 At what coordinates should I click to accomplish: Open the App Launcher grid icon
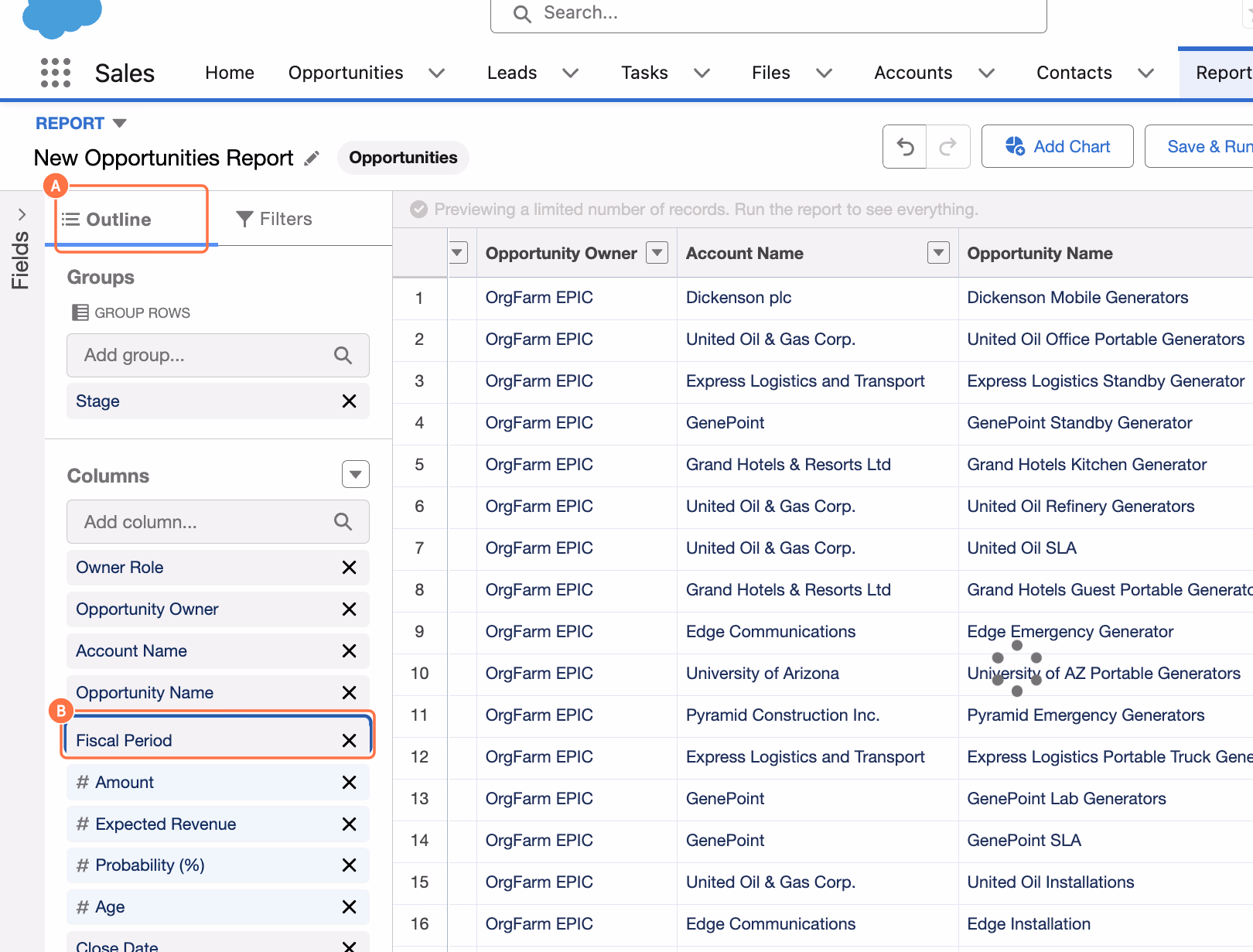56,73
